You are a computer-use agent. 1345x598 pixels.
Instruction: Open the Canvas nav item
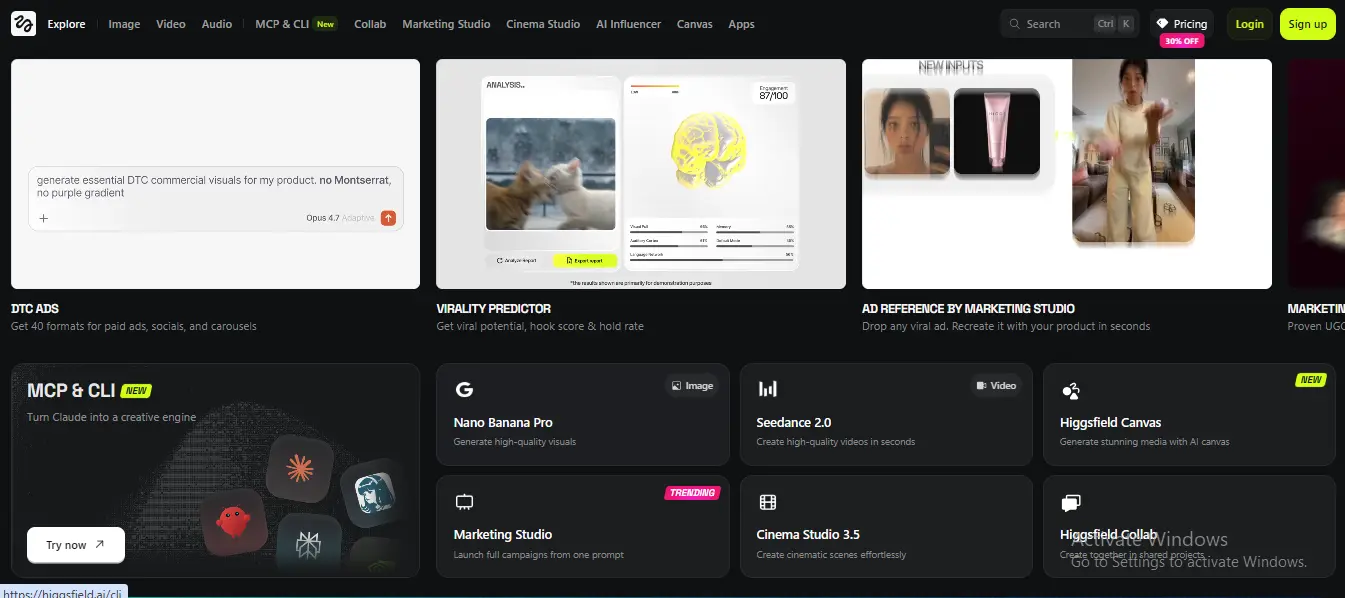tap(695, 24)
